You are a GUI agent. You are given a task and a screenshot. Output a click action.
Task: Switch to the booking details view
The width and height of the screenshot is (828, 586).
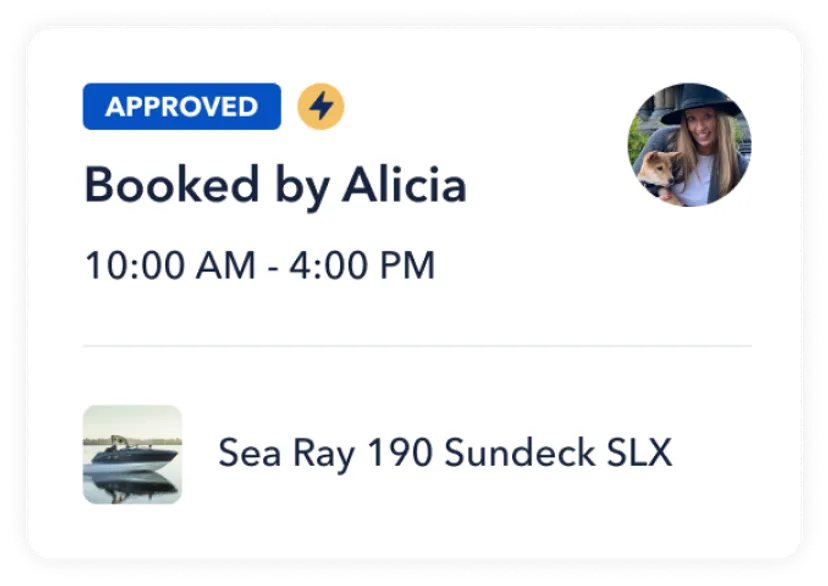tap(414, 293)
